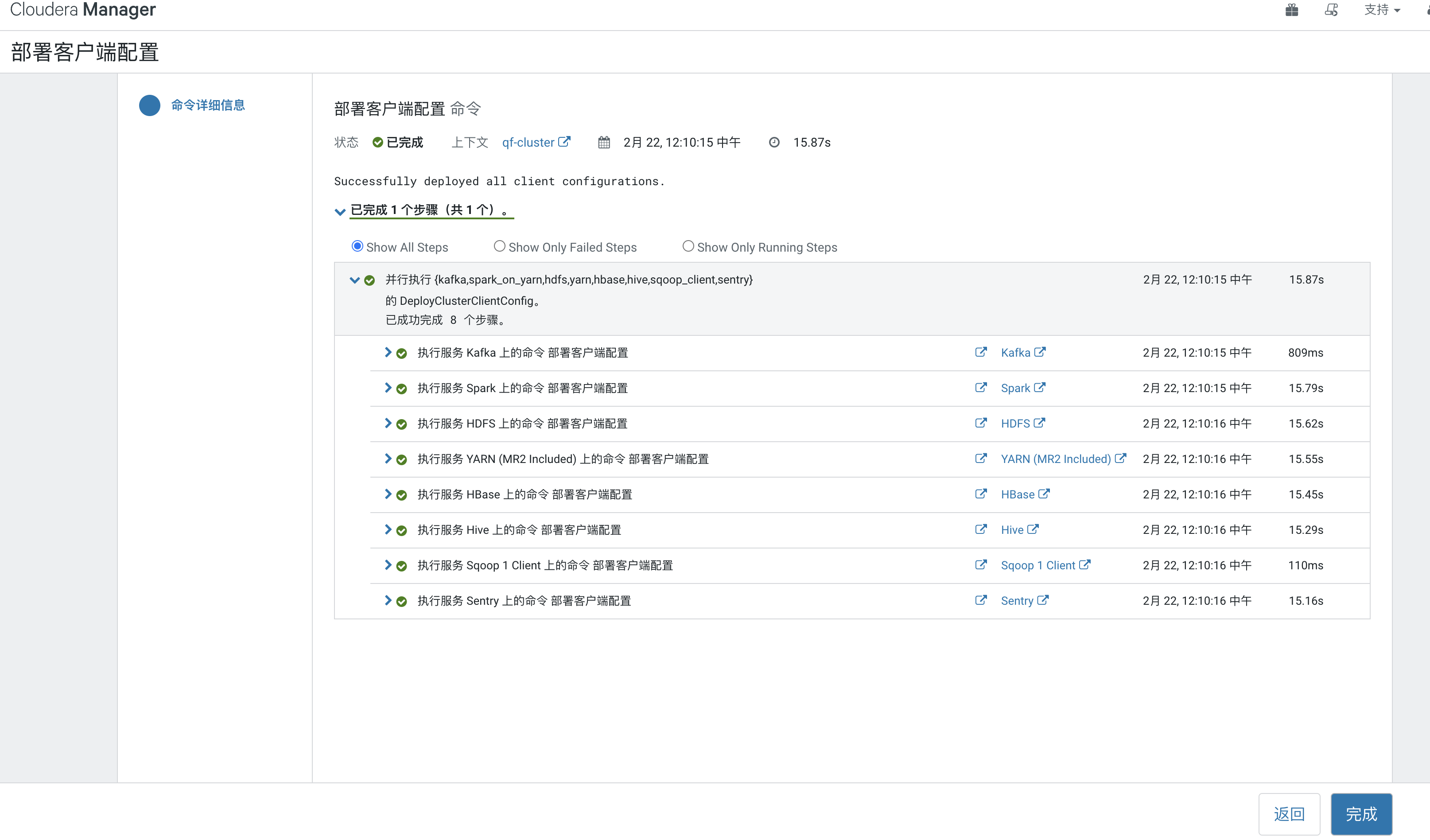Expand the YARN (MR2 Included) step
This screenshot has width=1430, height=840.
(x=388, y=459)
